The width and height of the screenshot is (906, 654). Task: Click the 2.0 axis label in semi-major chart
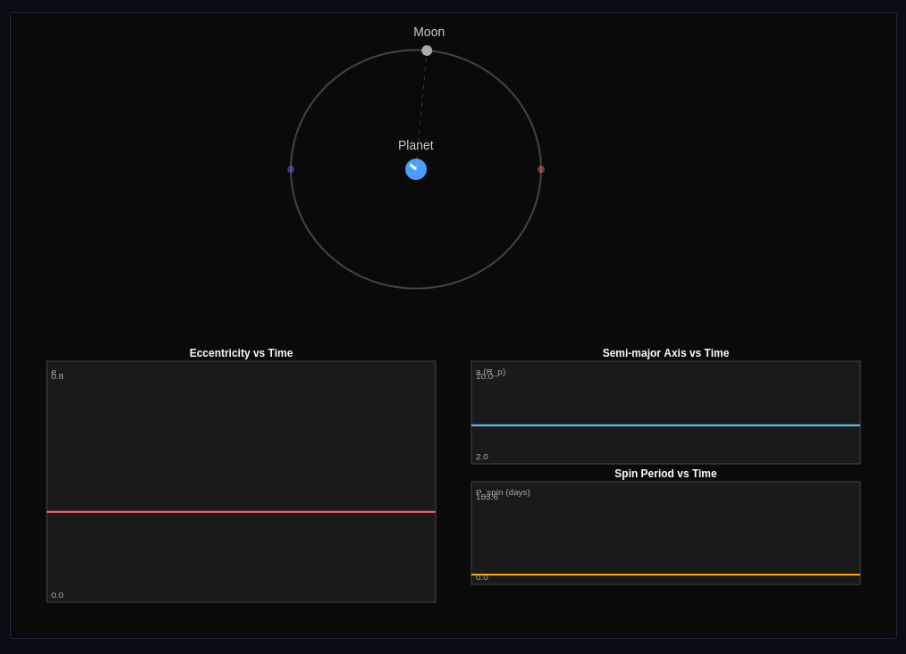[x=482, y=456]
